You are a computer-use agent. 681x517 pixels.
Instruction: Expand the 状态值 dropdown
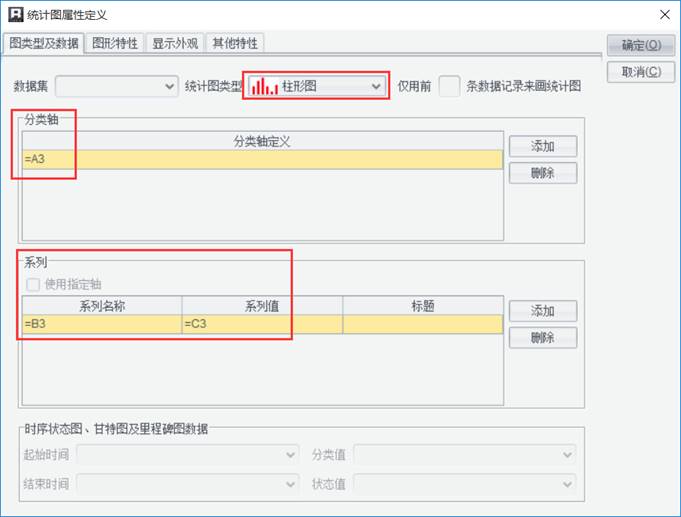point(465,484)
